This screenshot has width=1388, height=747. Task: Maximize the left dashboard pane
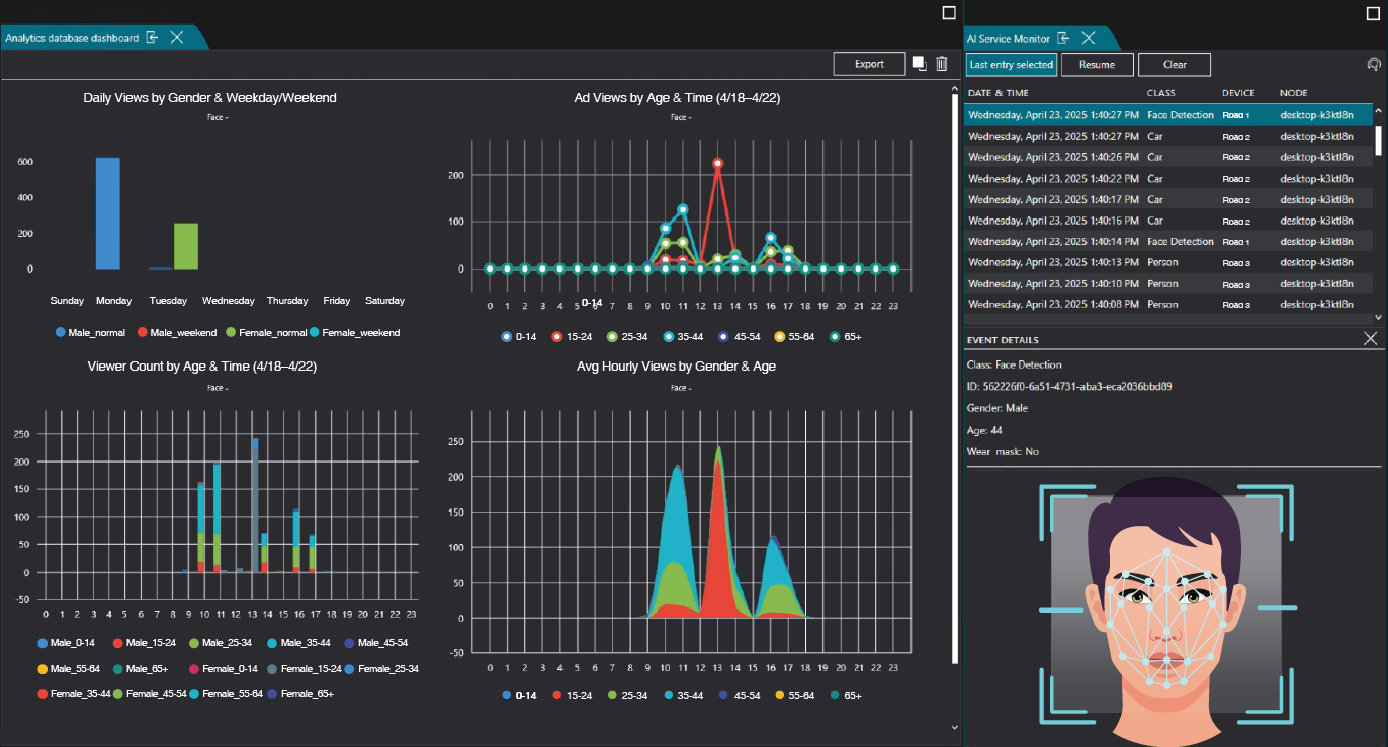(x=949, y=13)
